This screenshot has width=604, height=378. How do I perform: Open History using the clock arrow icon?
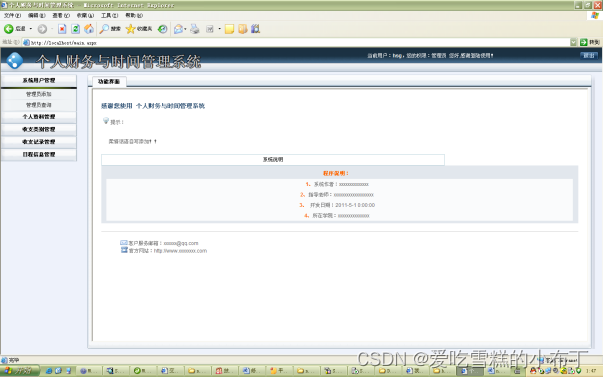(163, 29)
